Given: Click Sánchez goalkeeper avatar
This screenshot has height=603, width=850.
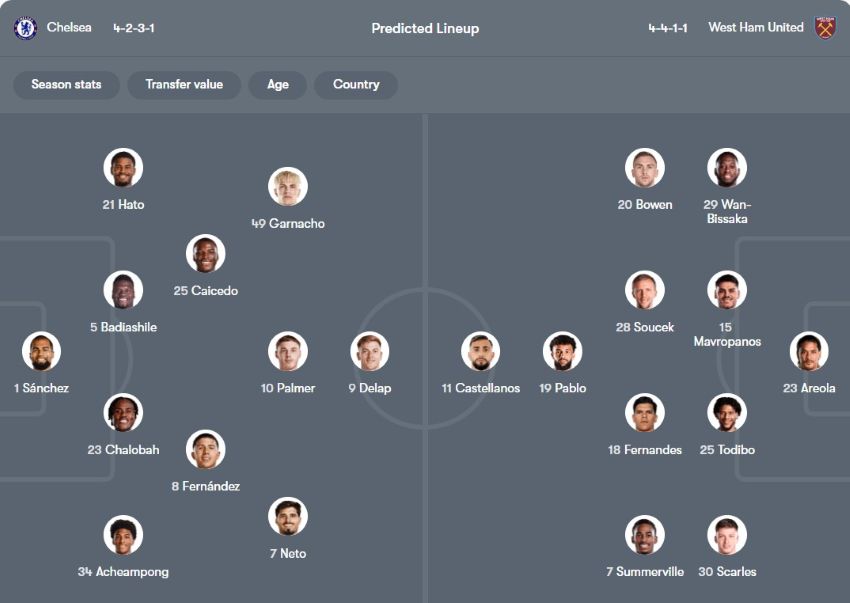Looking at the screenshot, I should click(x=42, y=352).
